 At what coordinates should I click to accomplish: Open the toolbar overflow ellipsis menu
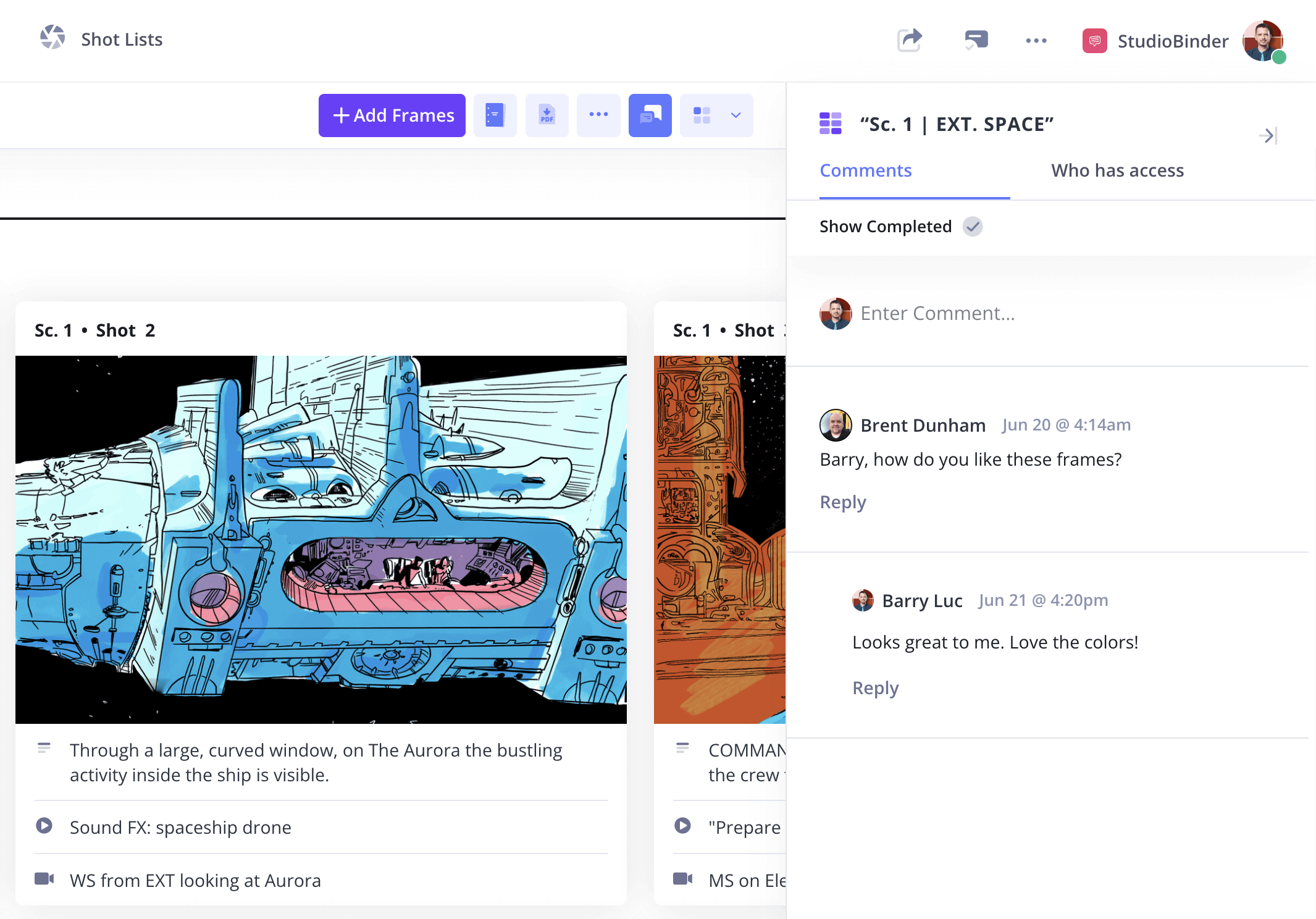tap(598, 115)
